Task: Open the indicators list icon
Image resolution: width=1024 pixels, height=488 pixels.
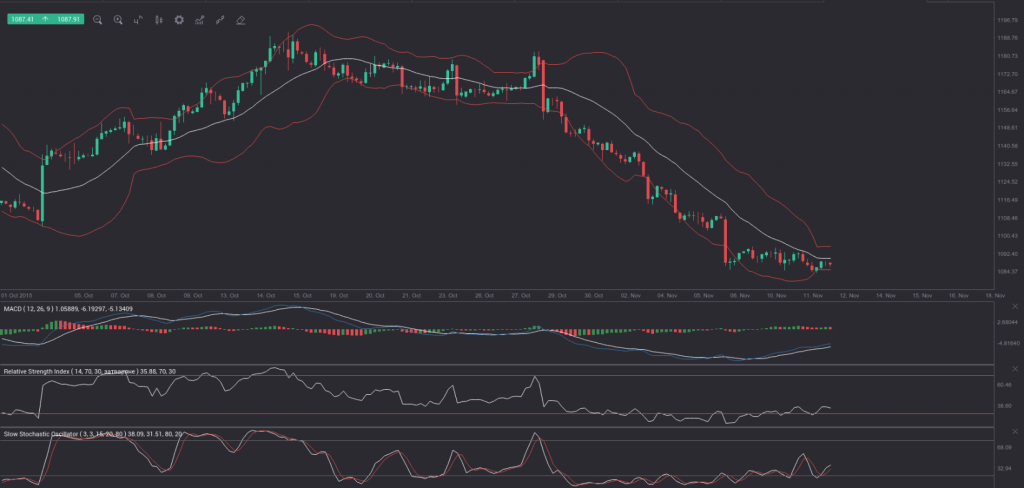Action: coord(199,19)
